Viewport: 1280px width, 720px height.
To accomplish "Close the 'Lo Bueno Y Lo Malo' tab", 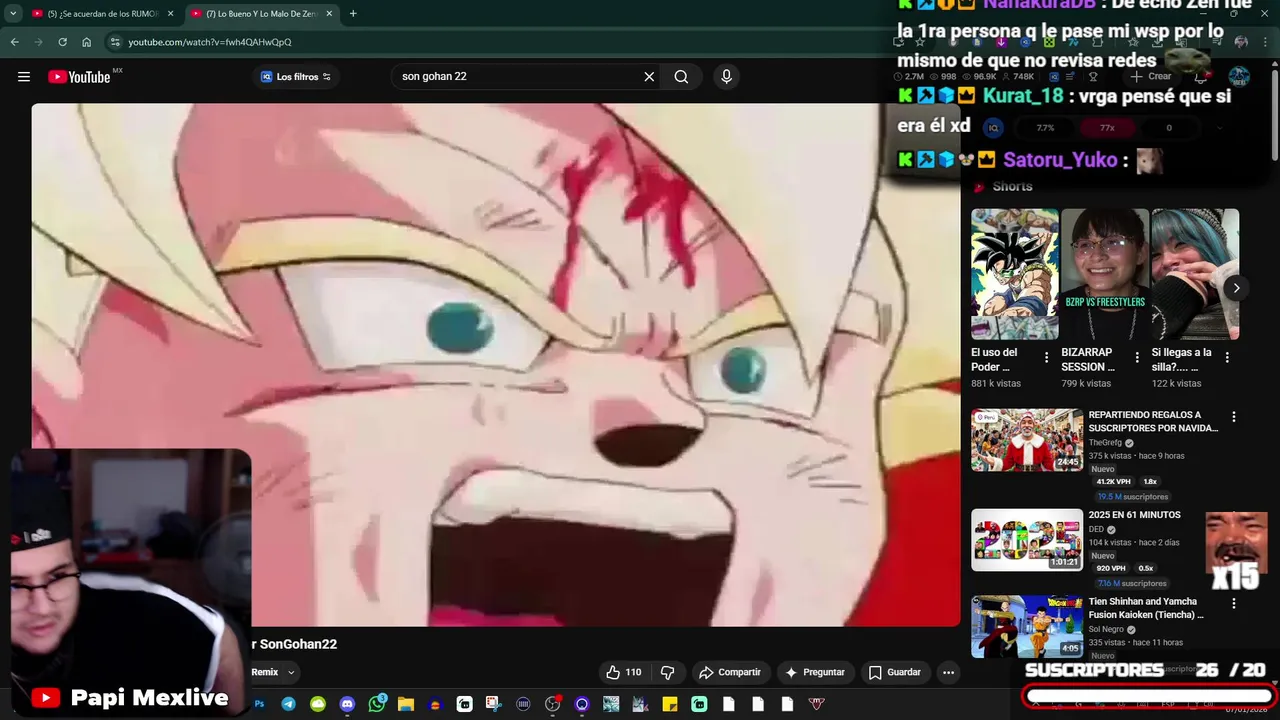I will [x=329, y=14].
